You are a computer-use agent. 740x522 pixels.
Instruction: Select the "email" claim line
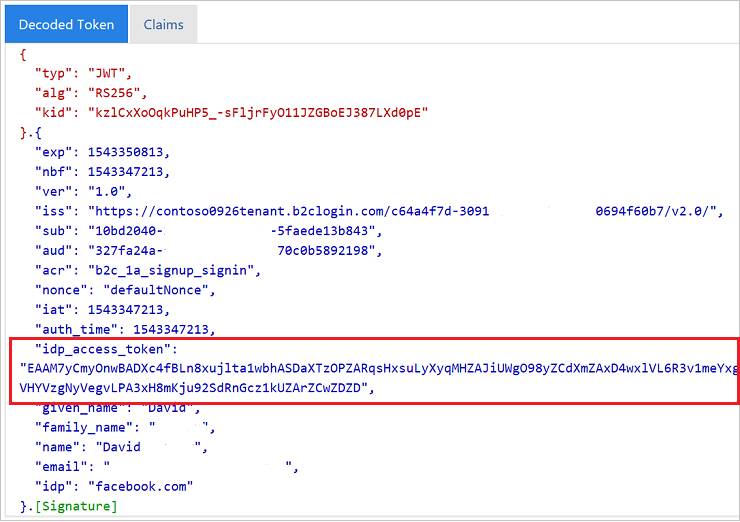[x=167, y=467]
